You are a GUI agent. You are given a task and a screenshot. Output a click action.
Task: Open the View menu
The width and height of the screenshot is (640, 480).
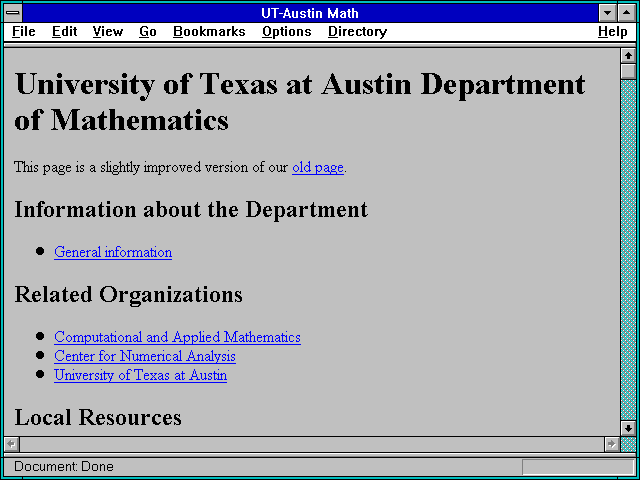(108, 32)
